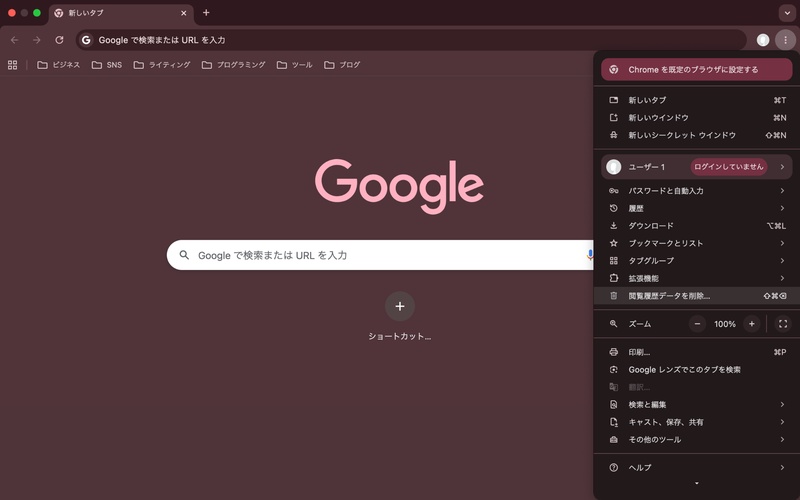Open a new tab with the plus button

[206, 13]
